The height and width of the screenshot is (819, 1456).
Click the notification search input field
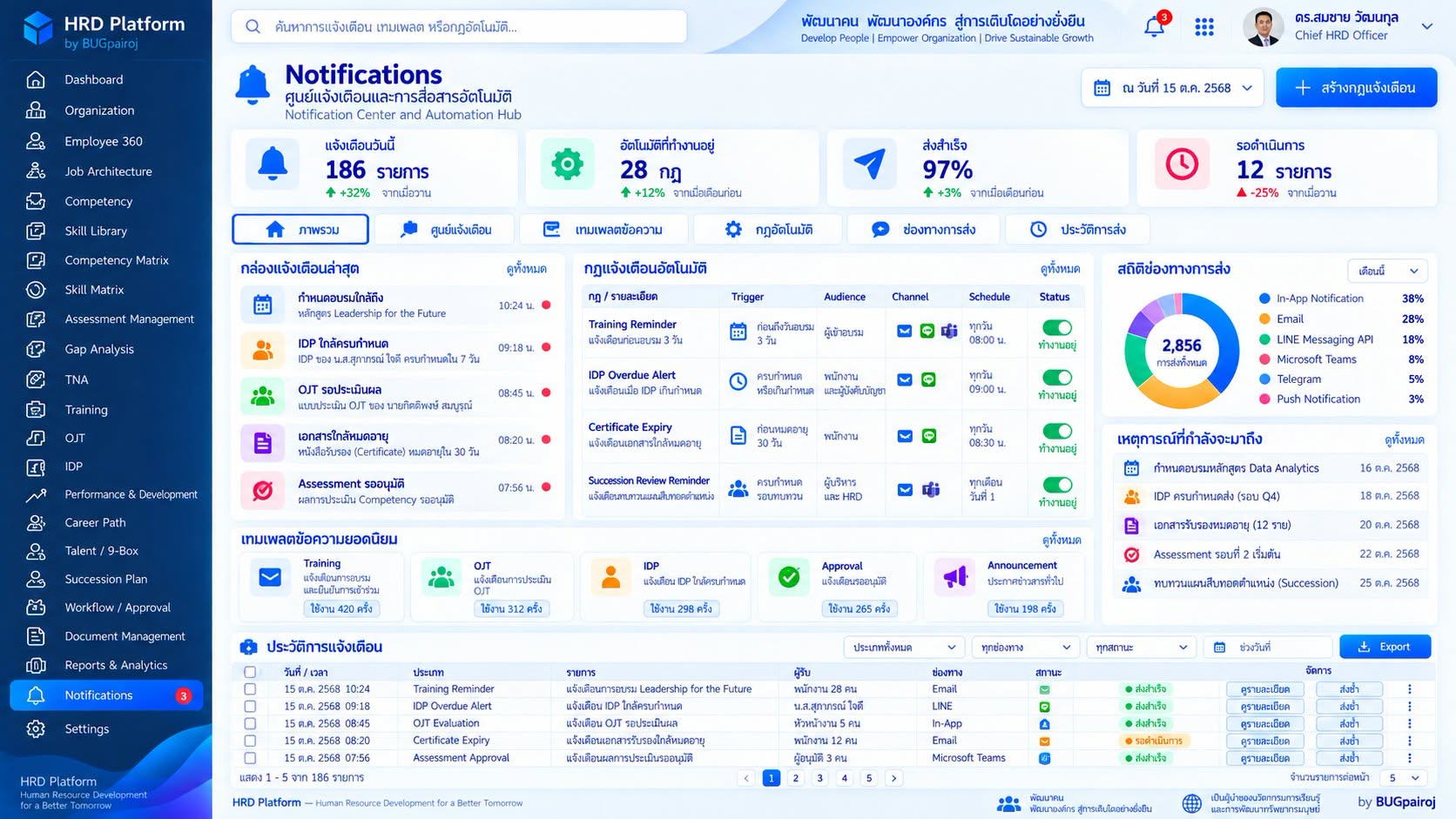pos(459,27)
